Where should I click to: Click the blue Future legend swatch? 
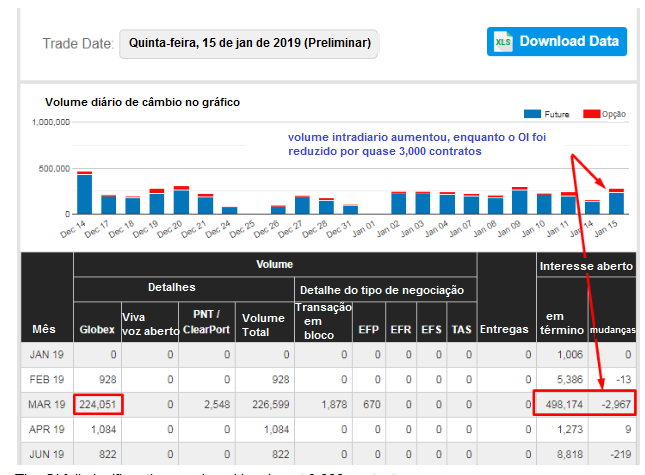pyautogui.click(x=532, y=114)
